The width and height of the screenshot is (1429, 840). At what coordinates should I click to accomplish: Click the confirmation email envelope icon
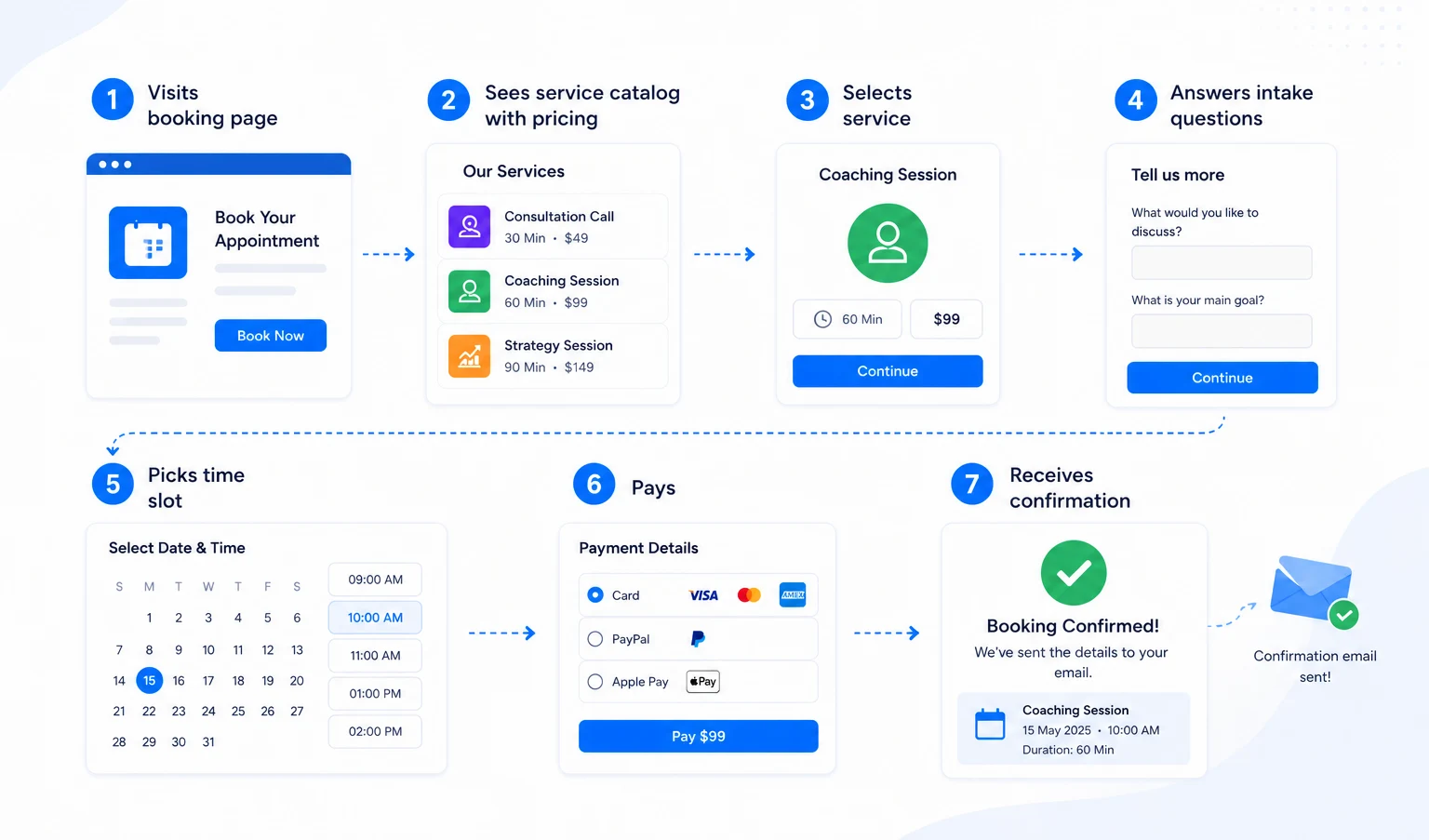click(1314, 592)
